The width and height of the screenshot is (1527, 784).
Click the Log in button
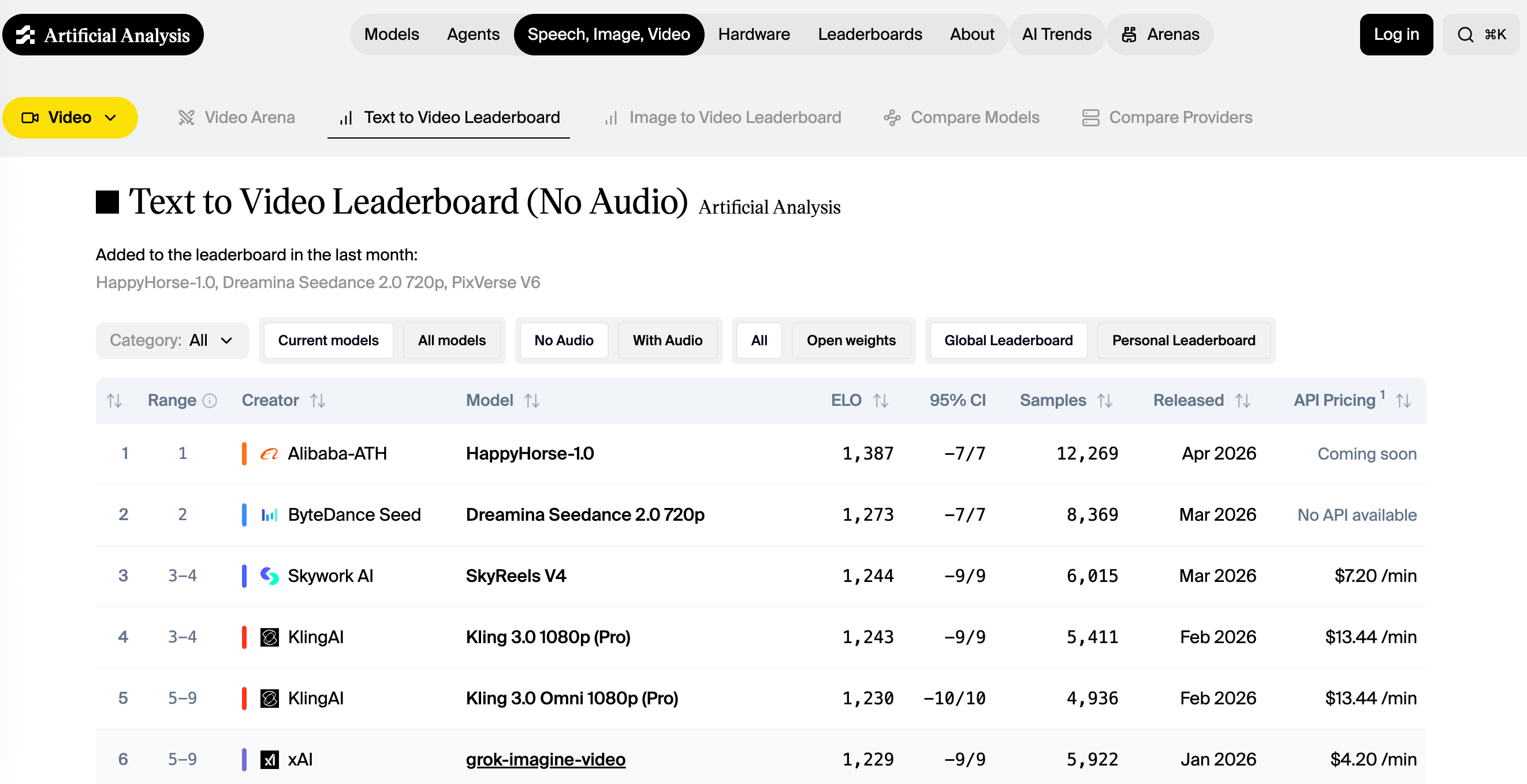click(x=1395, y=35)
